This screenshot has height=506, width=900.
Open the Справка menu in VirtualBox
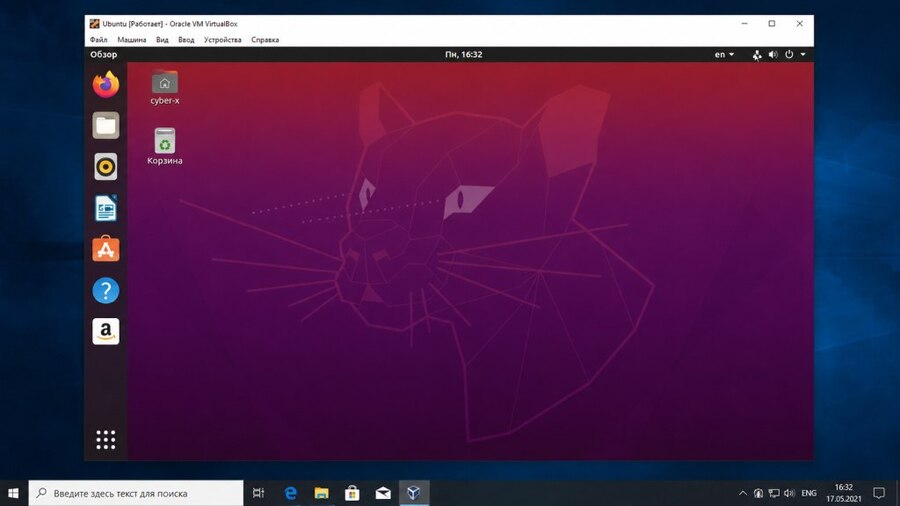(265, 40)
